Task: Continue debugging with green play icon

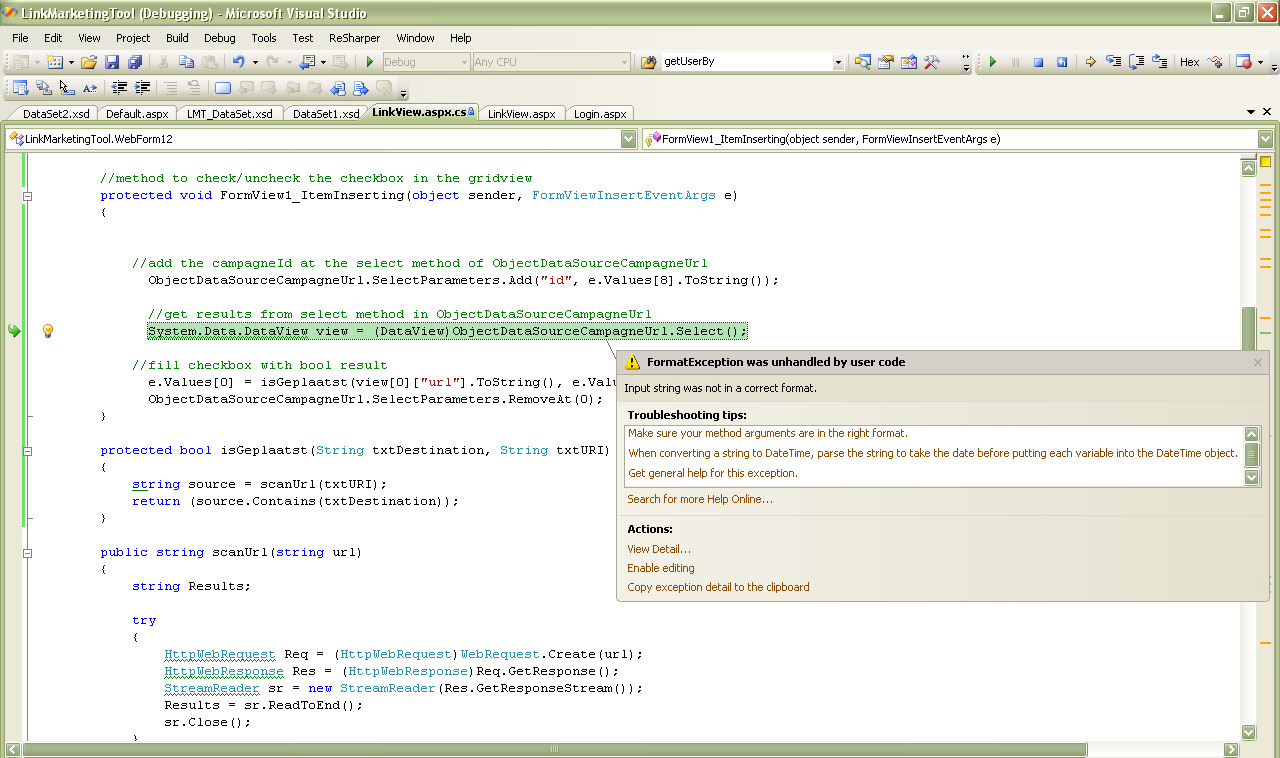Action: [992, 62]
